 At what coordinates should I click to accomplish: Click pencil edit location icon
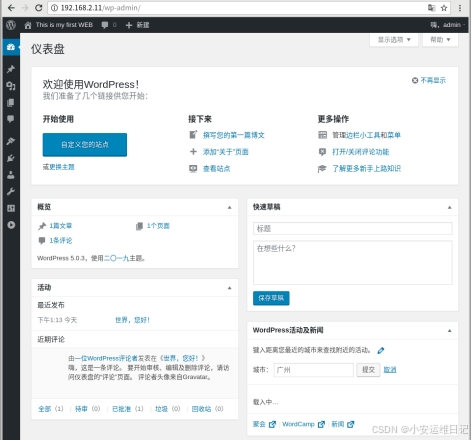click(x=381, y=350)
